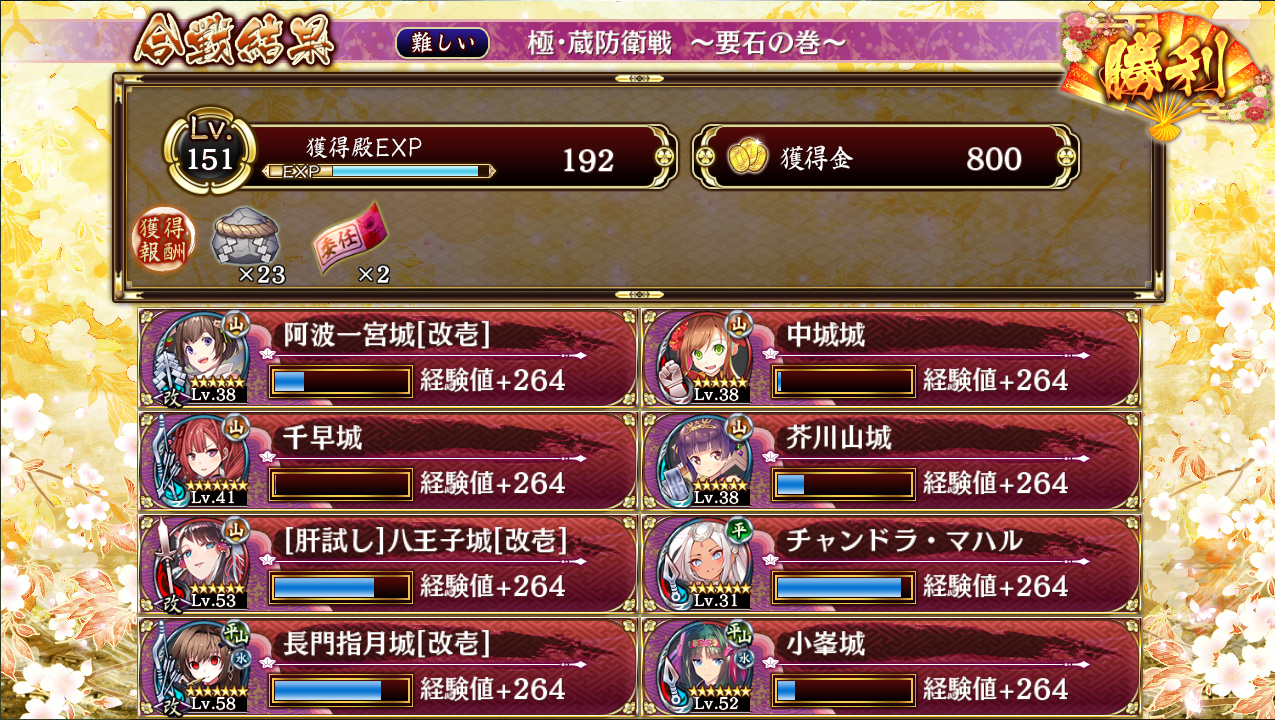Tap the 八王子城[改壱] character portrait
This screenshot has height=721, width=1276.
(201, 563)
